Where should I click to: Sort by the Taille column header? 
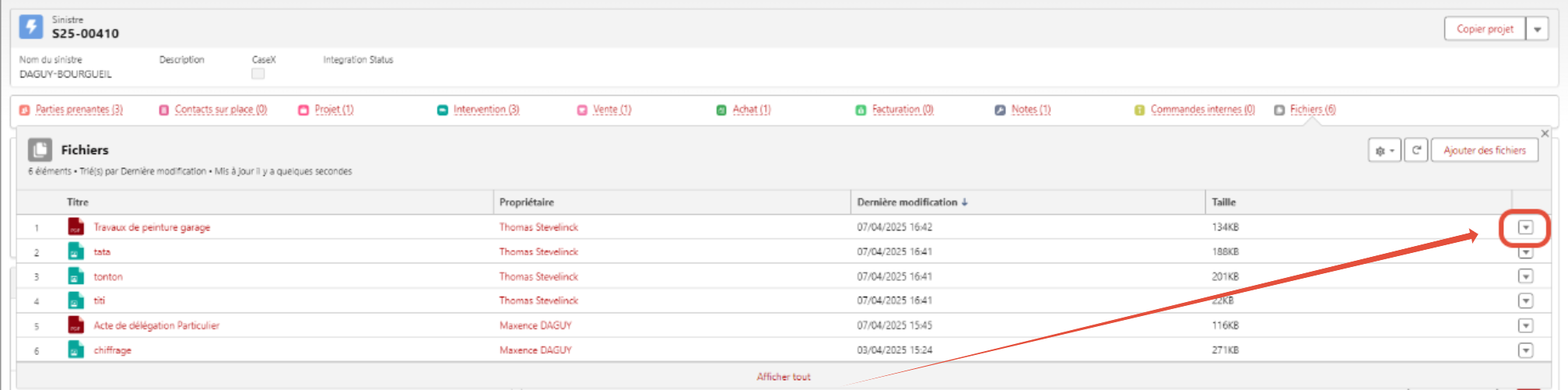[1223, 202]
